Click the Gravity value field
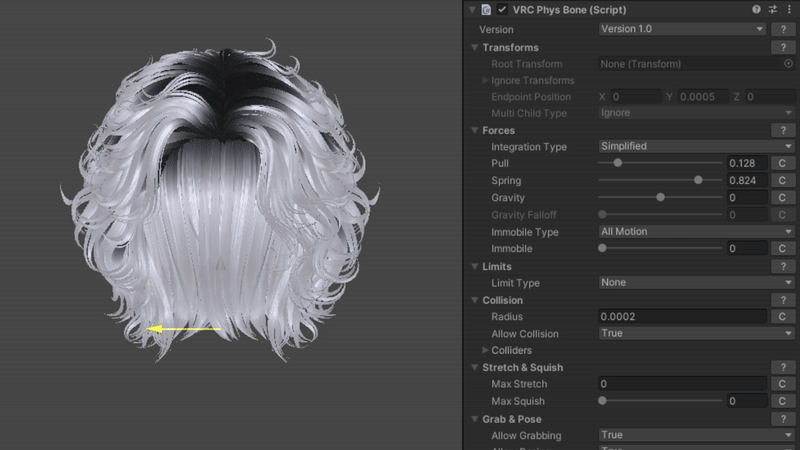Image resolution: width=800 pixels, height=450 pixels. [747, 197]
